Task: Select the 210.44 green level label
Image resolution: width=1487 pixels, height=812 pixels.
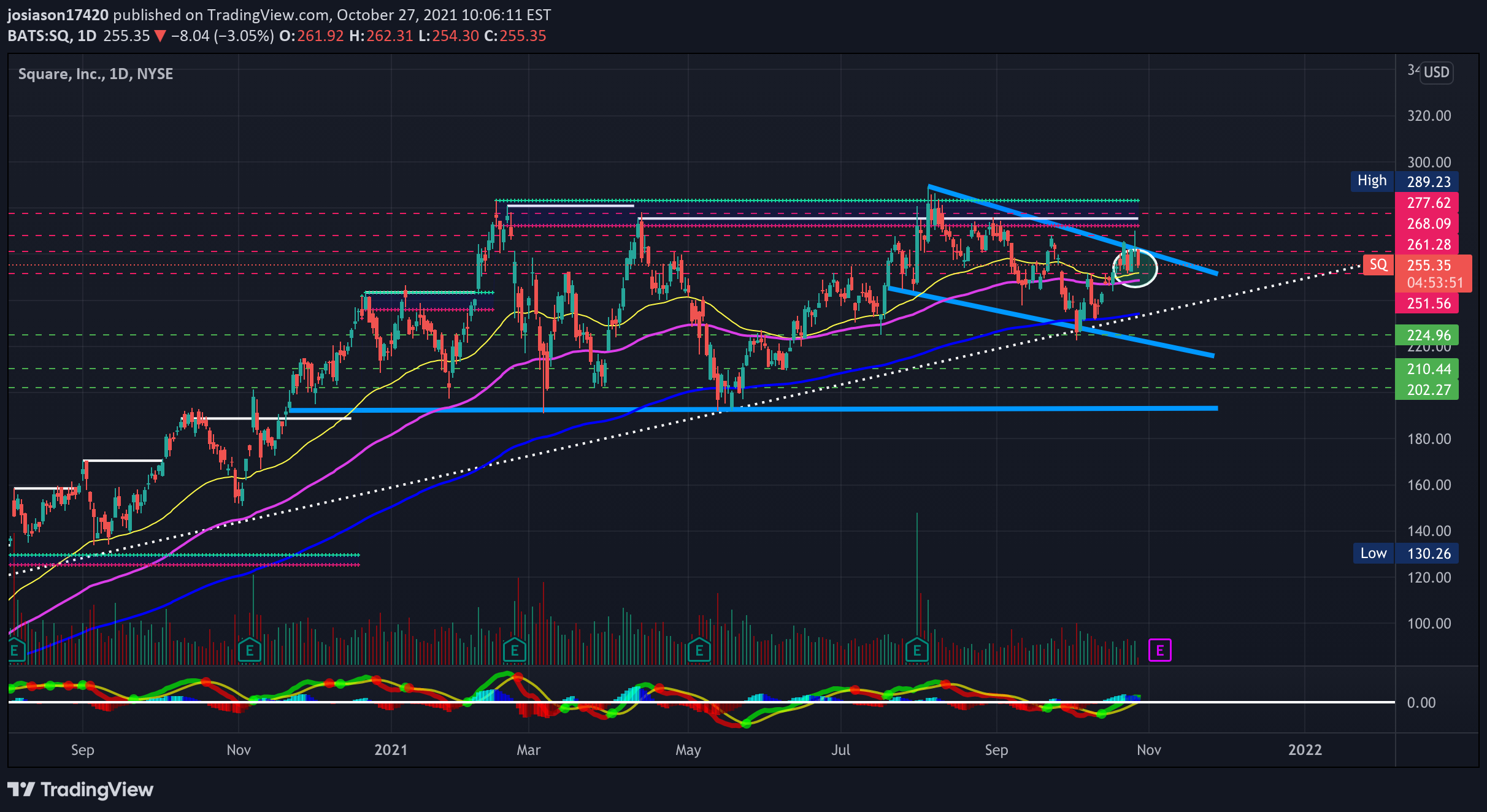Action: click(x=1427, y=369)
